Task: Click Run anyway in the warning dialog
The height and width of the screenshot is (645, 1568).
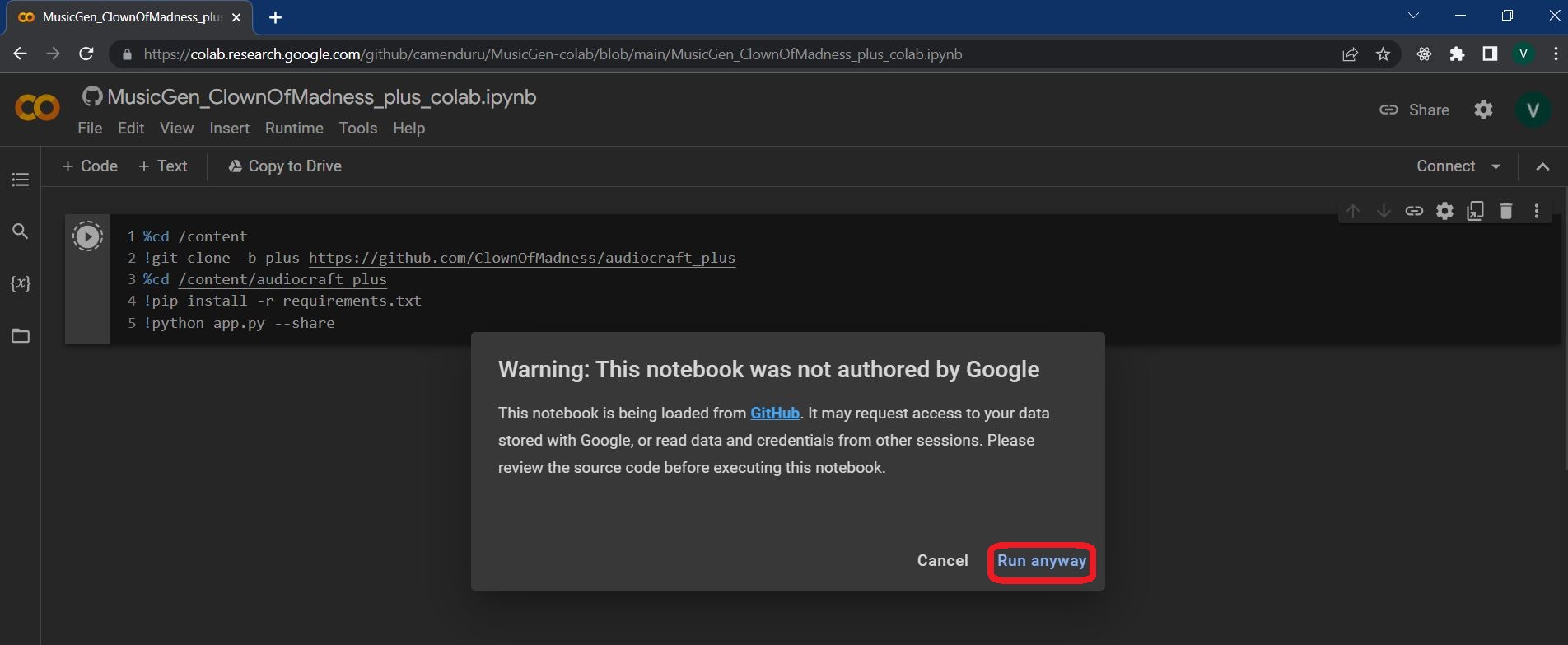Action: tap(1042, 561)
